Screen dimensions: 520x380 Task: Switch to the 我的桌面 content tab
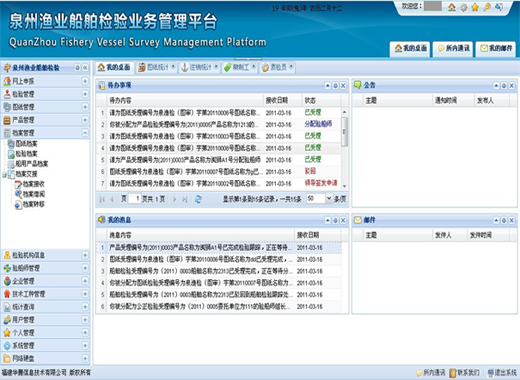point(114,67)
